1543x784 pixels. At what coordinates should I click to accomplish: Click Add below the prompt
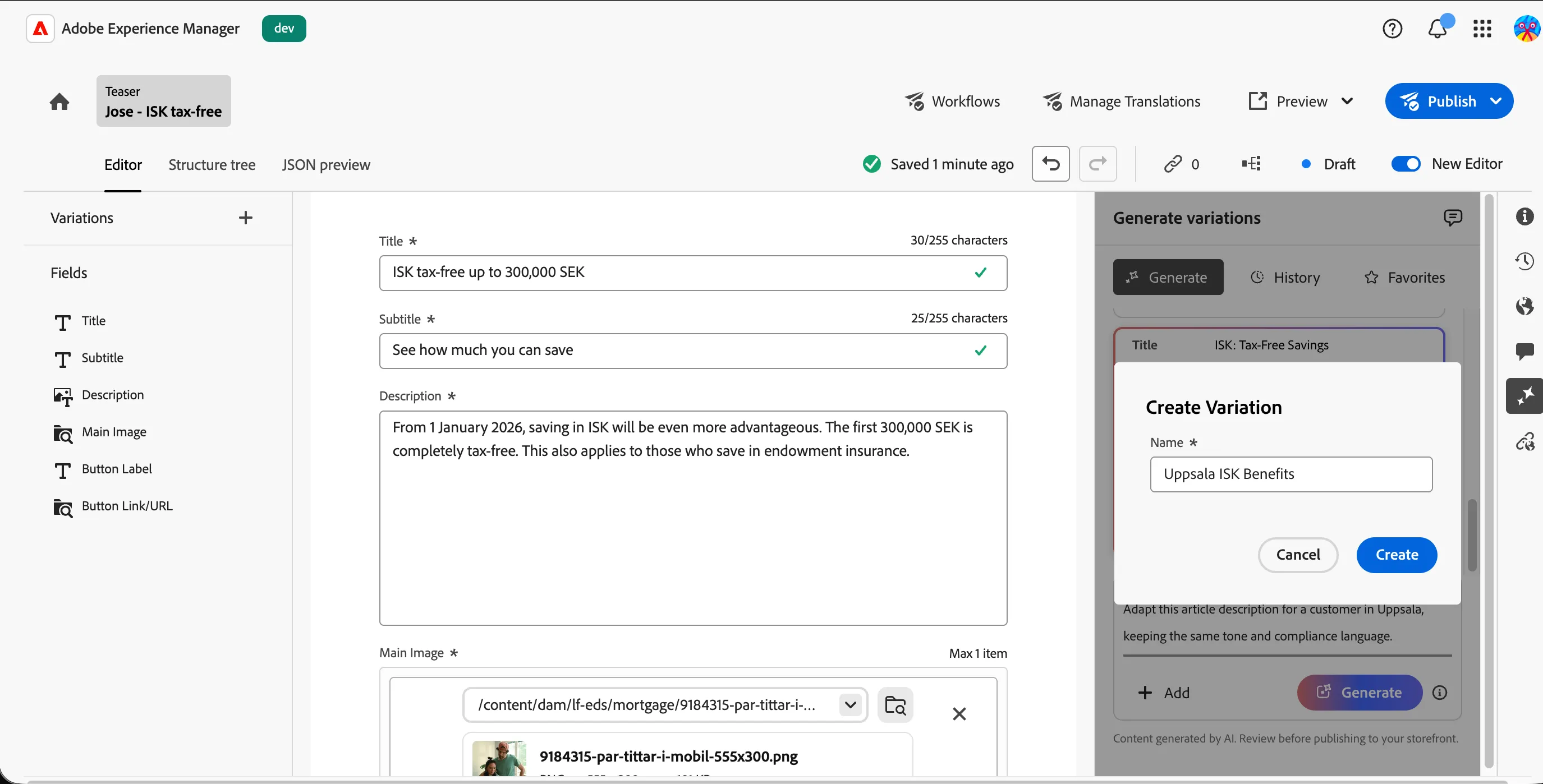click(1164, 693)
